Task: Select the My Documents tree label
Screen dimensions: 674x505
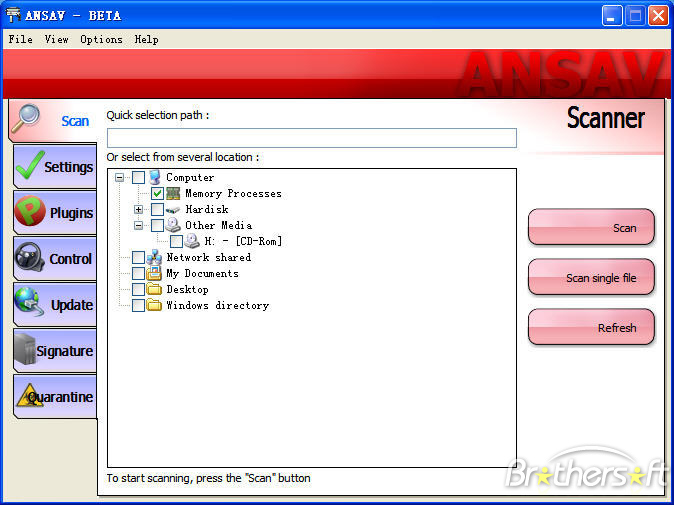Action: pyautogui.click(x=202, y=273)
